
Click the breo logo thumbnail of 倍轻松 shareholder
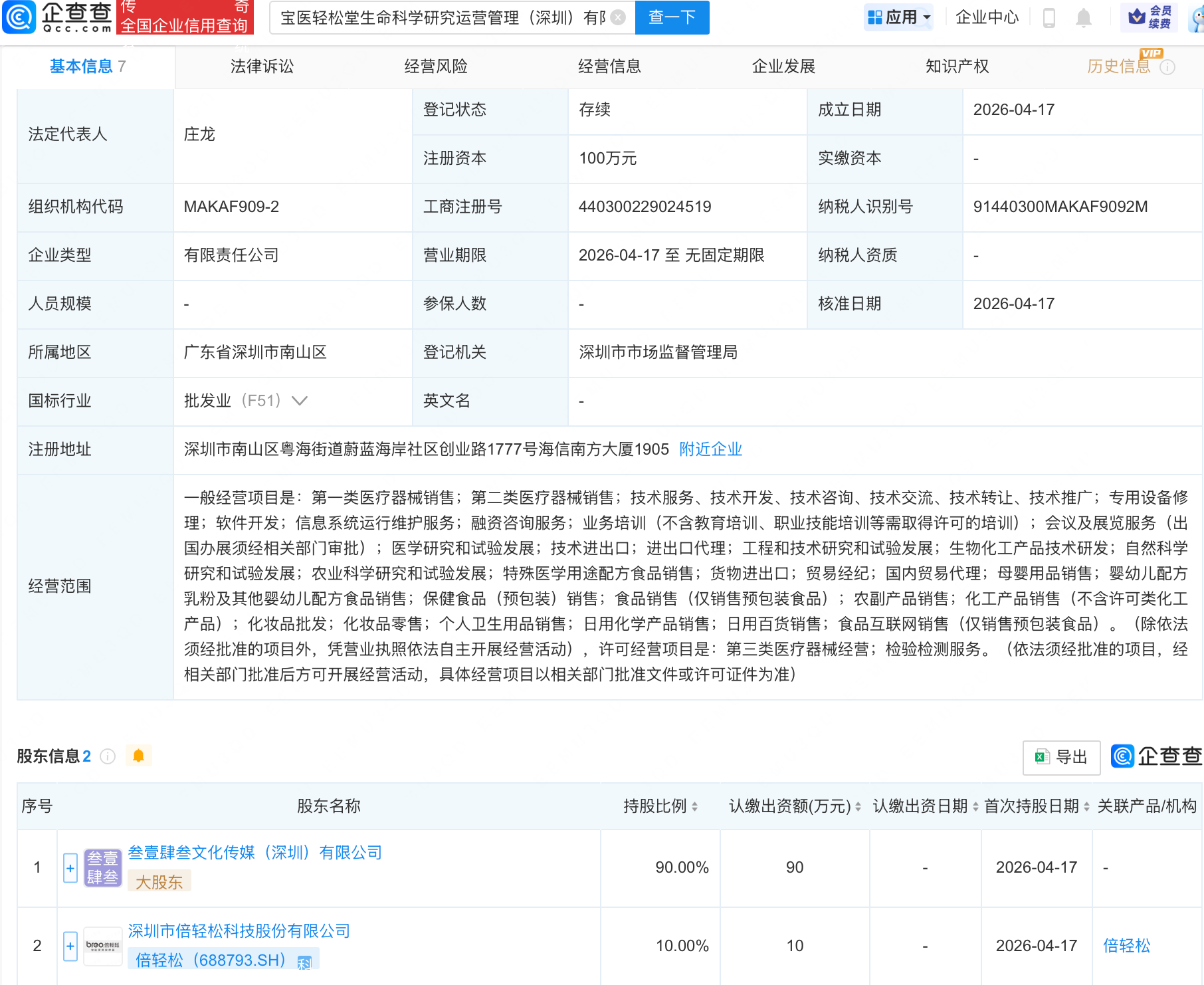pyautogui.click(x=102, y=946)
